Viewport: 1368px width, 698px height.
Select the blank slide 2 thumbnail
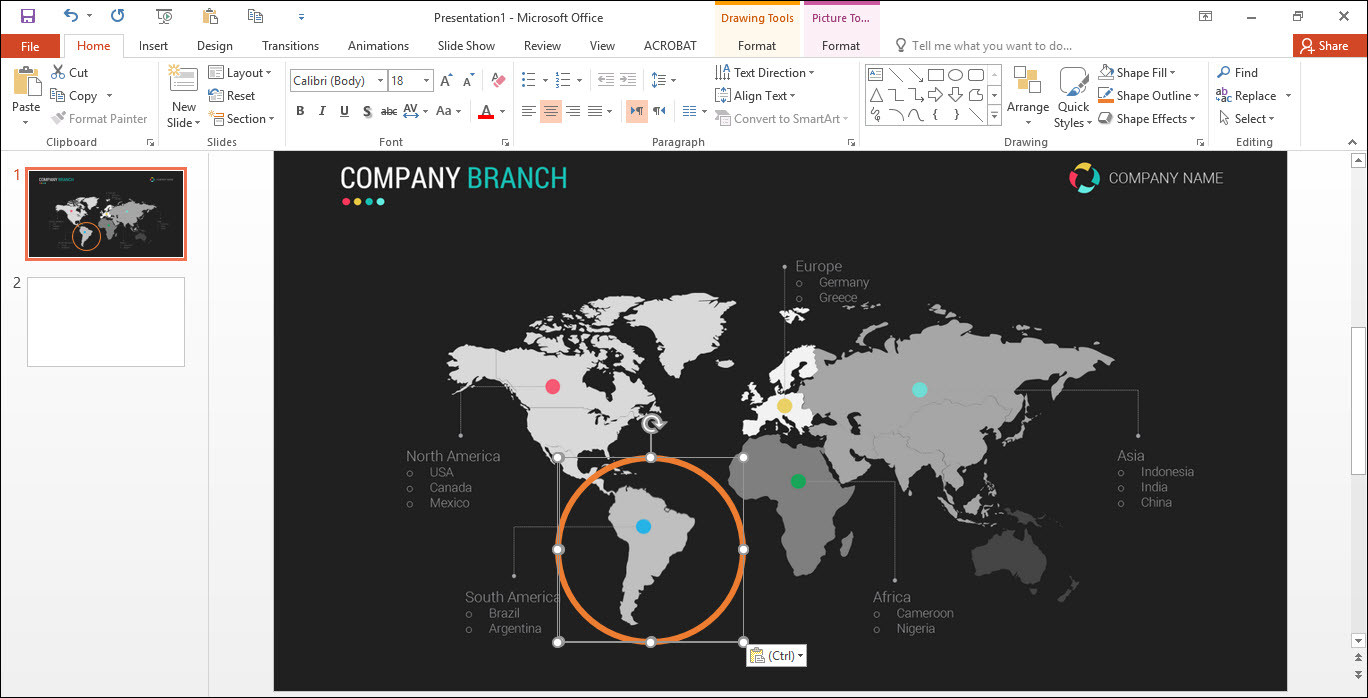click(x=106, y=322)
